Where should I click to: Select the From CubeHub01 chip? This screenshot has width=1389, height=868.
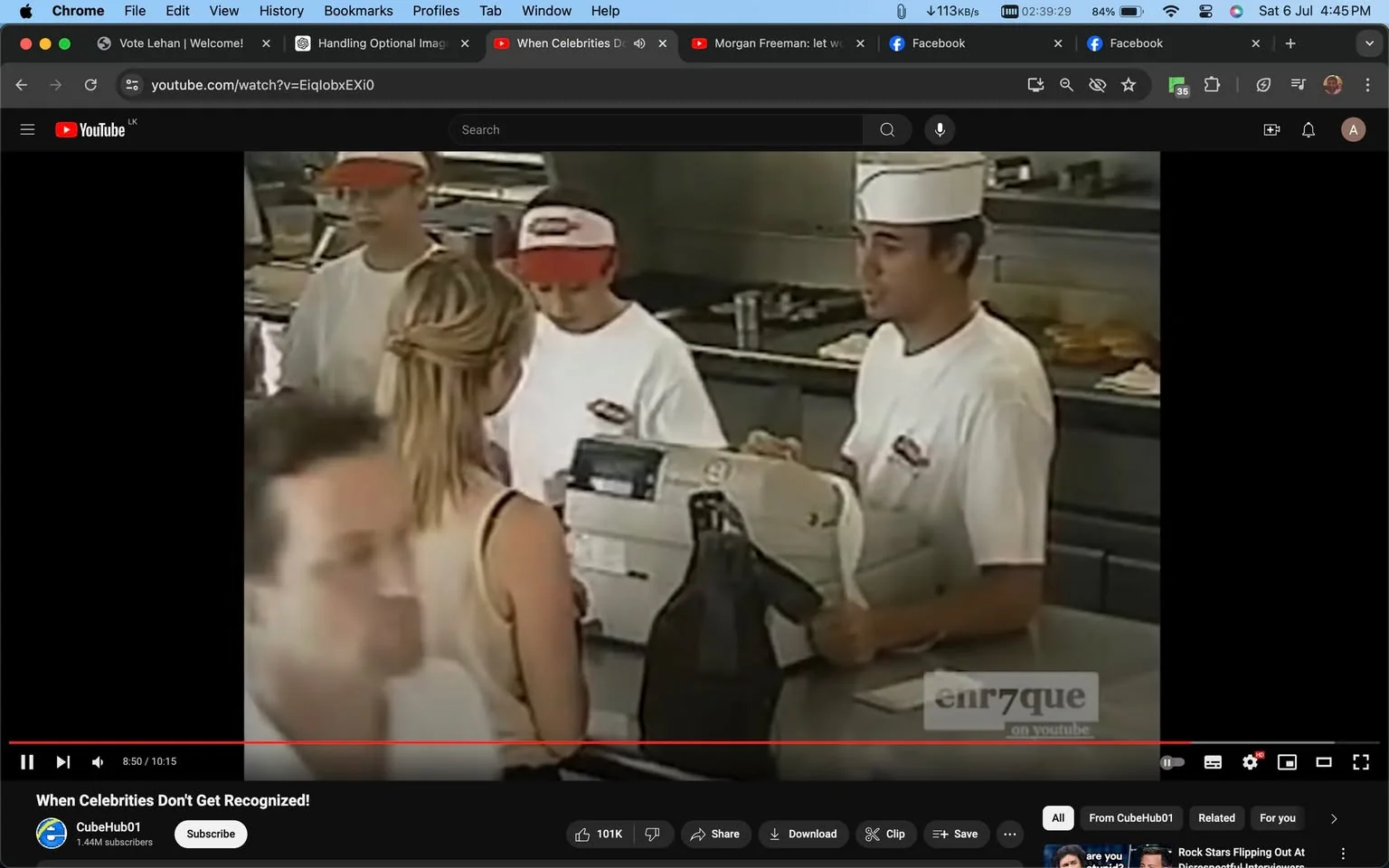tap(1131, 818)
